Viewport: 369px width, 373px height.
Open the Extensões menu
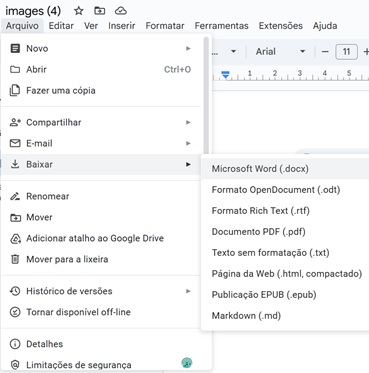coord(280,26)
